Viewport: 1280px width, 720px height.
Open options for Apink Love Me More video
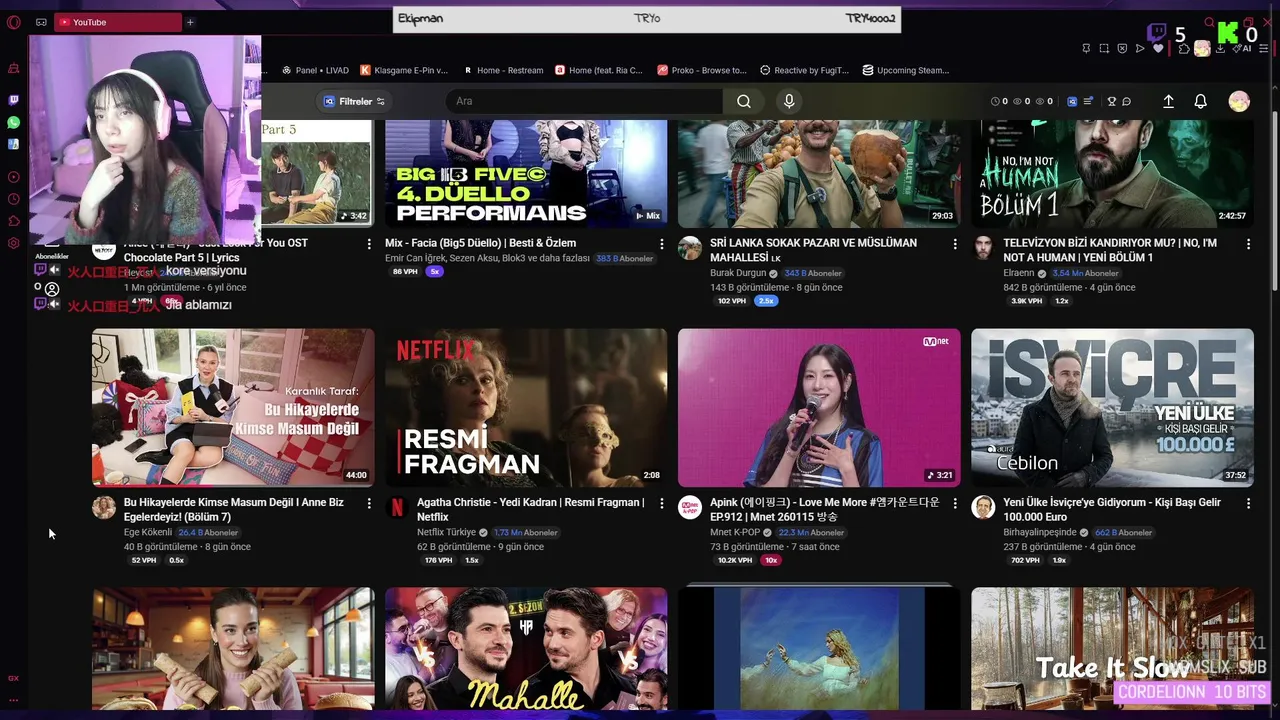pyautogui.click(x=954, y=503)
